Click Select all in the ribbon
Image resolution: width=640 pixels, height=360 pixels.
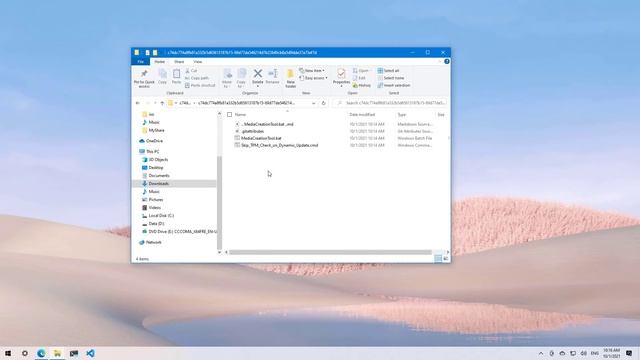[x=388, y=71]
